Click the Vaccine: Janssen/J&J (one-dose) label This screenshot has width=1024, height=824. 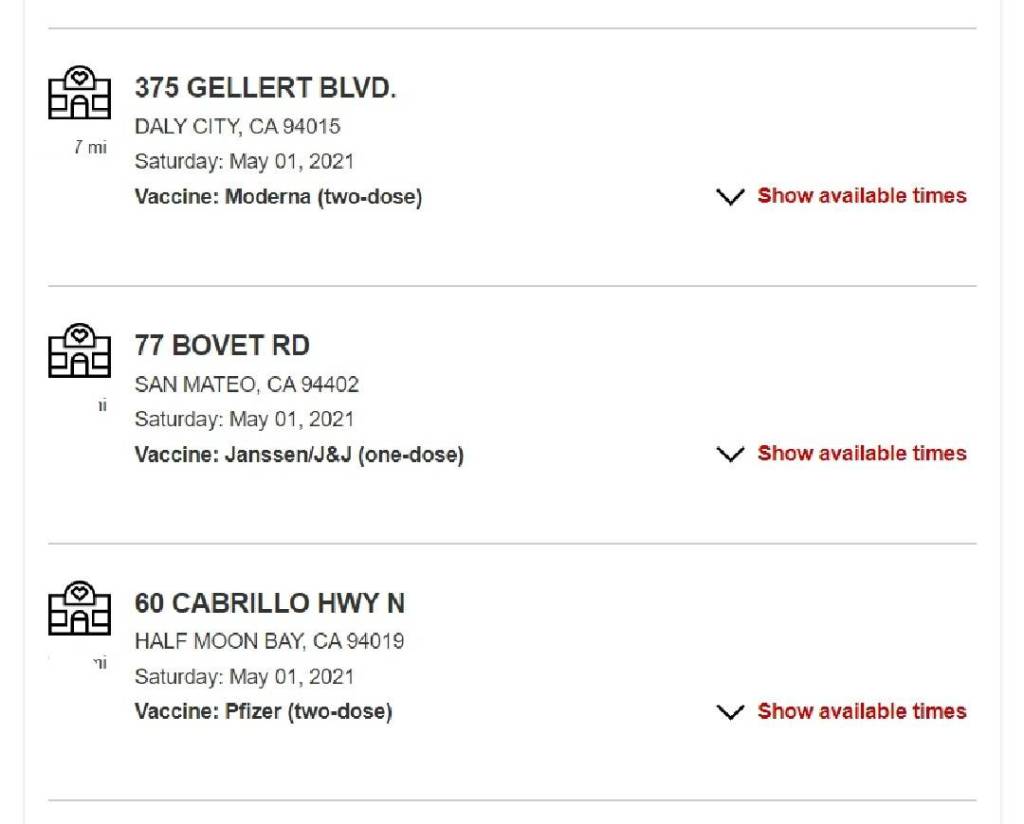pyautogui.click(x=299, y=455)
